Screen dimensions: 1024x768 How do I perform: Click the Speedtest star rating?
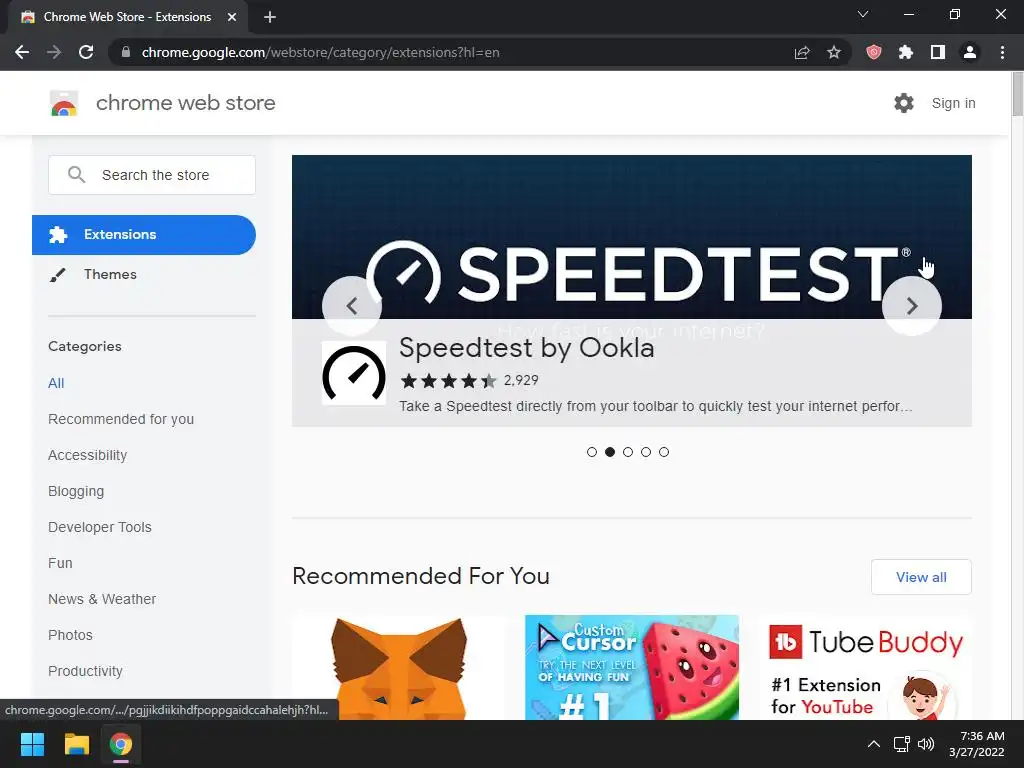[449, 381]
